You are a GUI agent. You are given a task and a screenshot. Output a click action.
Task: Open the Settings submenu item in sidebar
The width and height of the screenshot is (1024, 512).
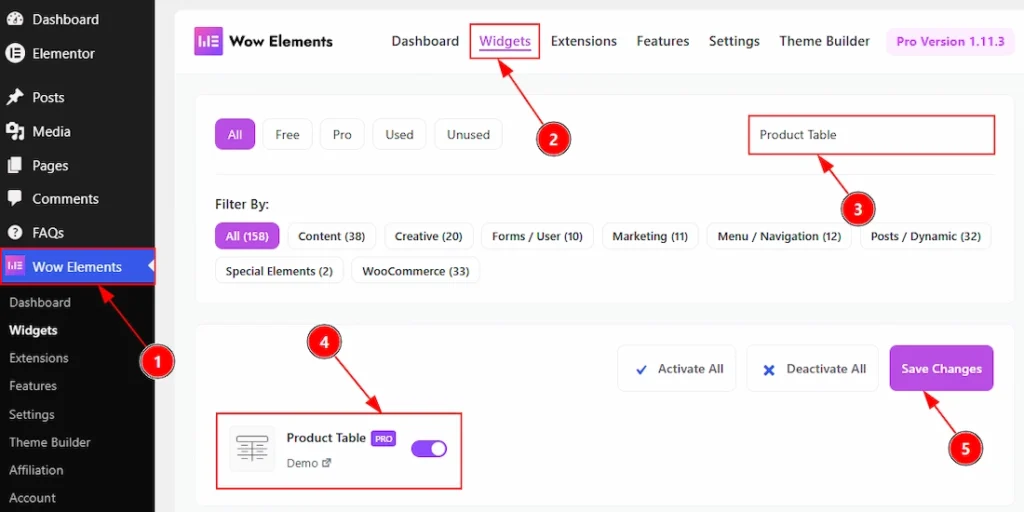pyautogui.click(x=31, y=415)
